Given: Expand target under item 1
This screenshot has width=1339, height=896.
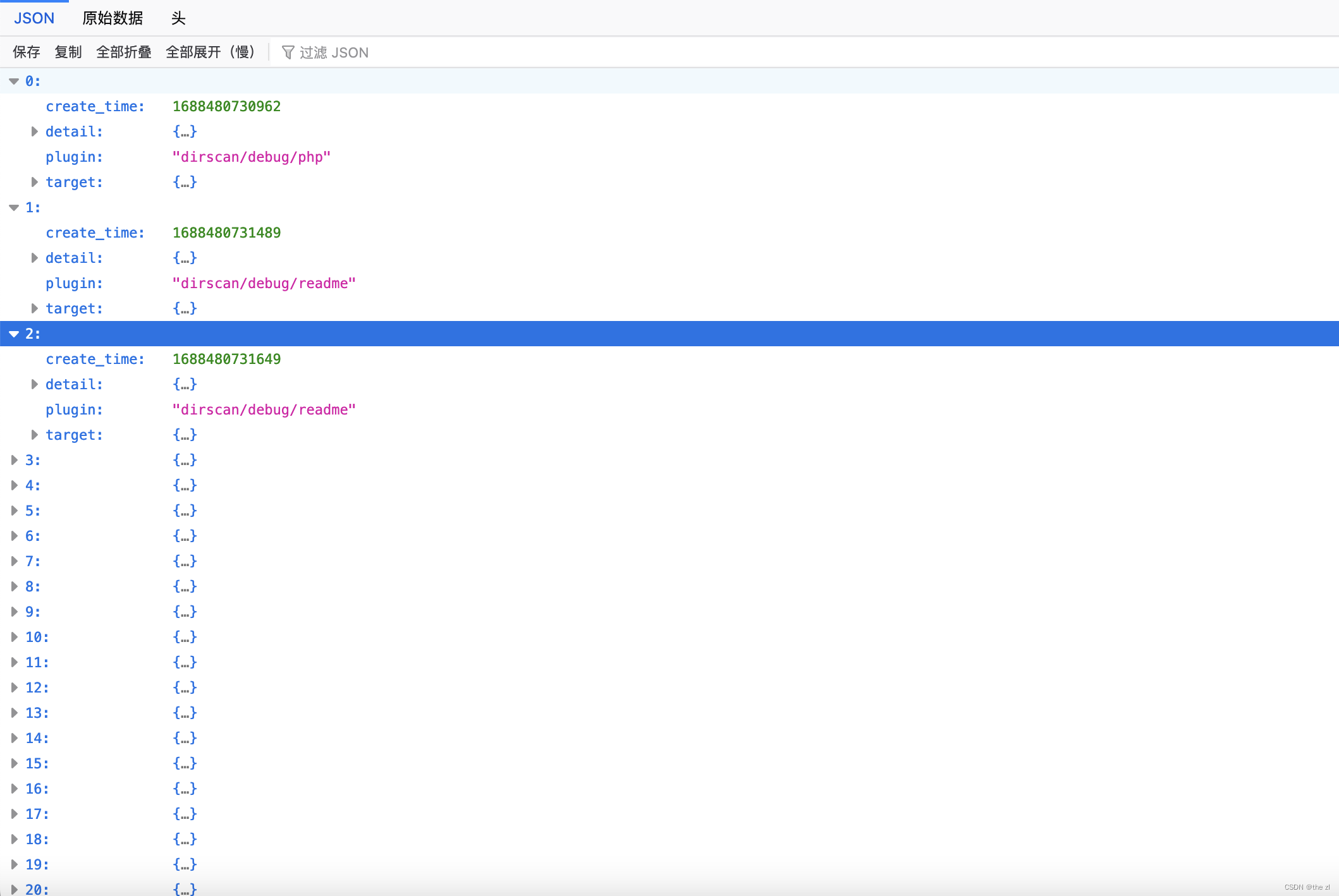Looking at the screenshot, I should pos(35,308).
